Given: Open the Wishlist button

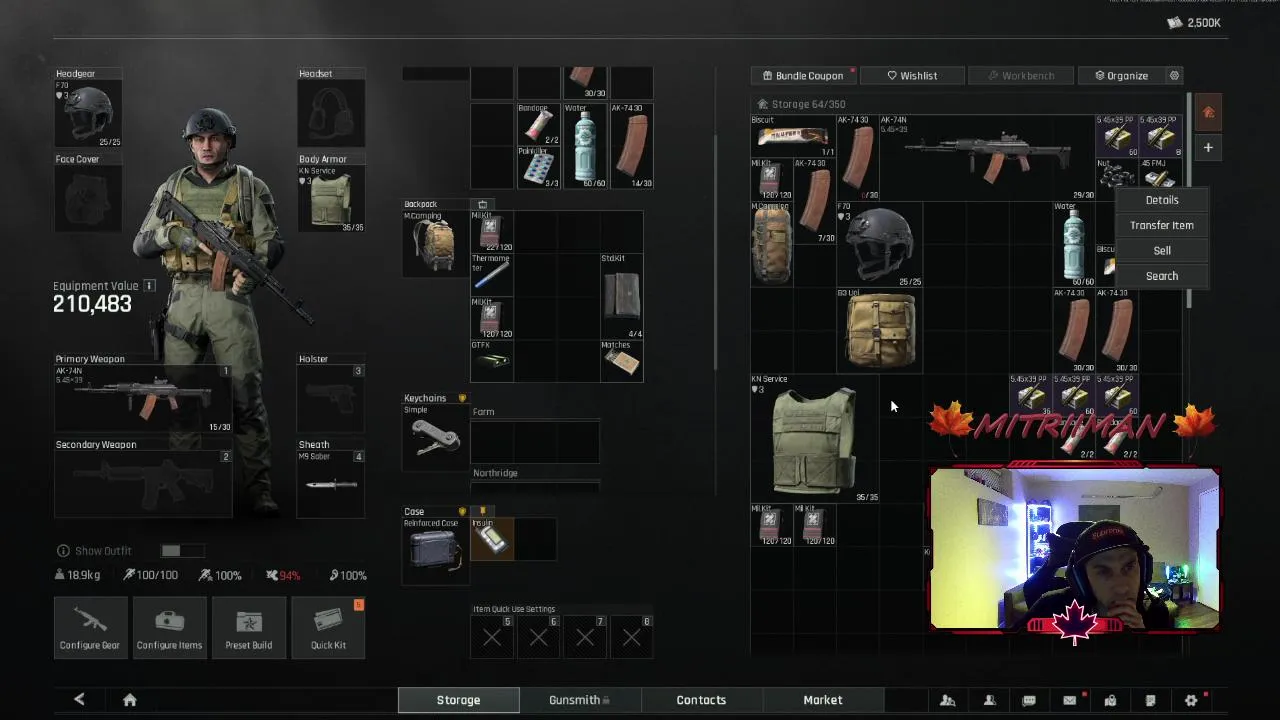Looking at the screenshot, I should tap(912, 76).
